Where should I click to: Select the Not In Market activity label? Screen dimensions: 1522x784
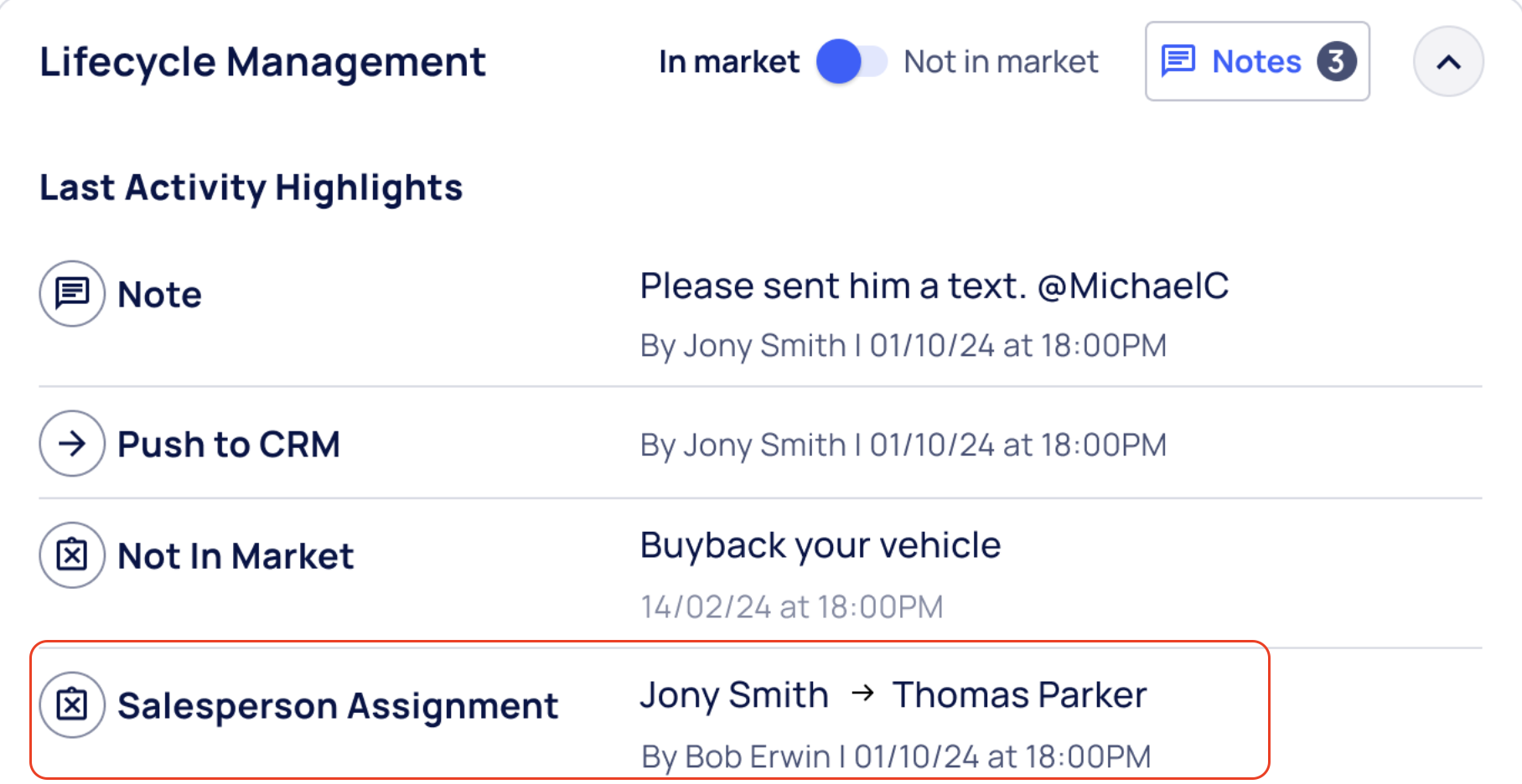[x=236, y=556]
